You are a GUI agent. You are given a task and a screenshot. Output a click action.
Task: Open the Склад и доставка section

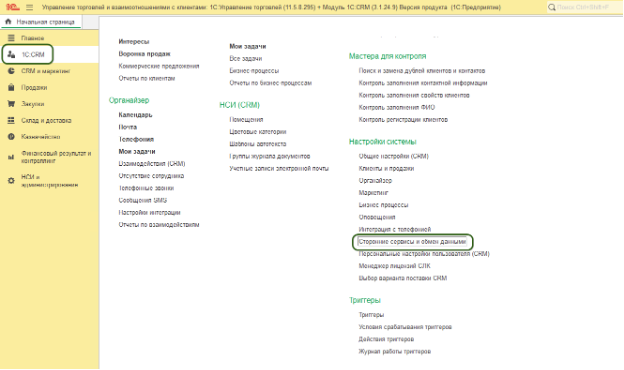click(46, 120)
